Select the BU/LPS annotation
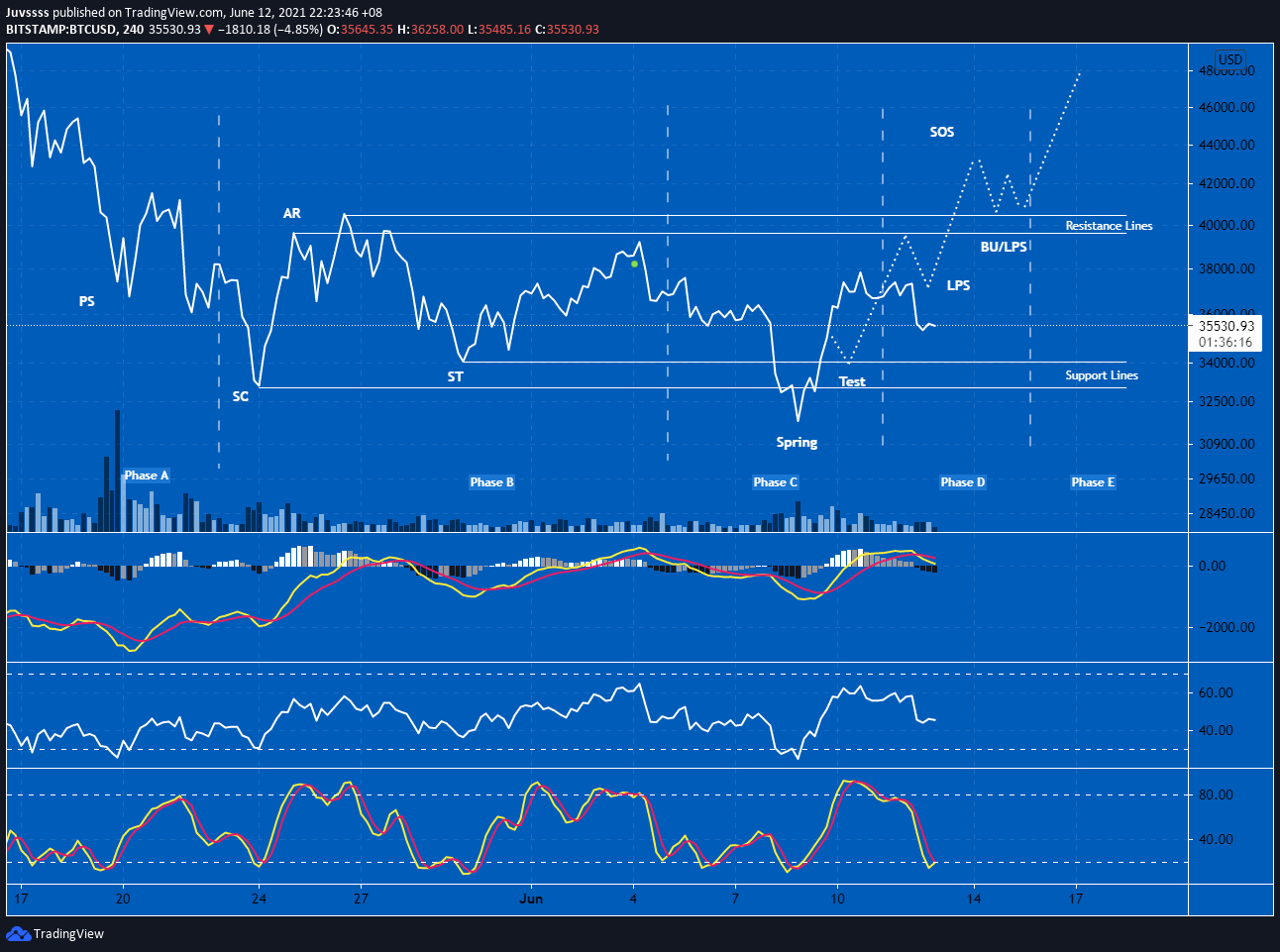Screen dimensions: 1280x952 pos(1004,247)
